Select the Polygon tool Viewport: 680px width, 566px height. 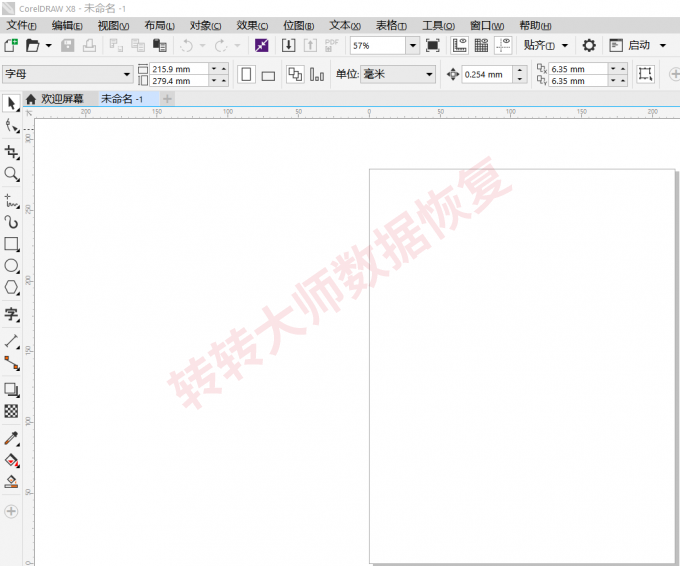point(11,288)
